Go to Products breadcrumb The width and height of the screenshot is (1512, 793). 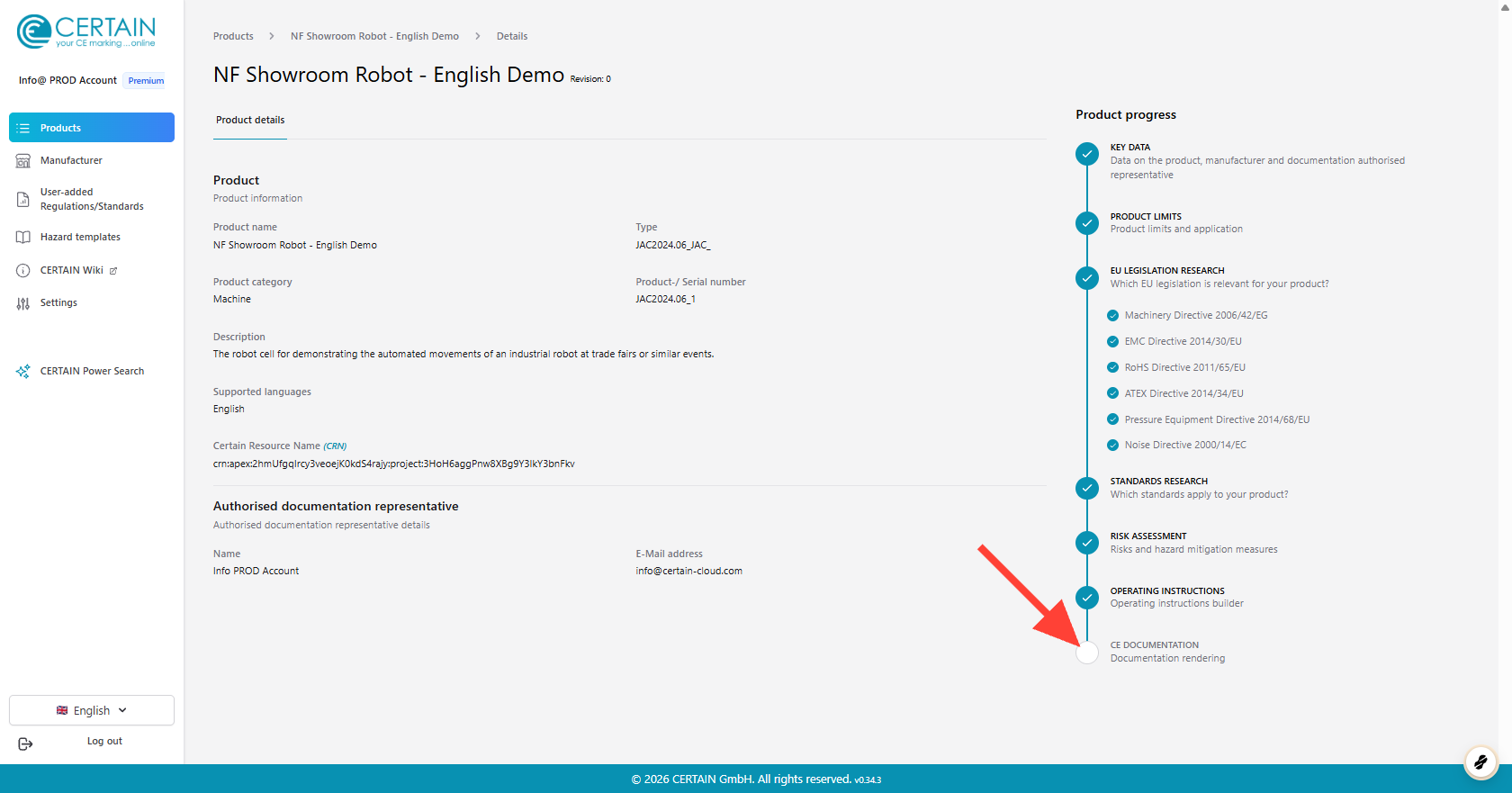233,37
